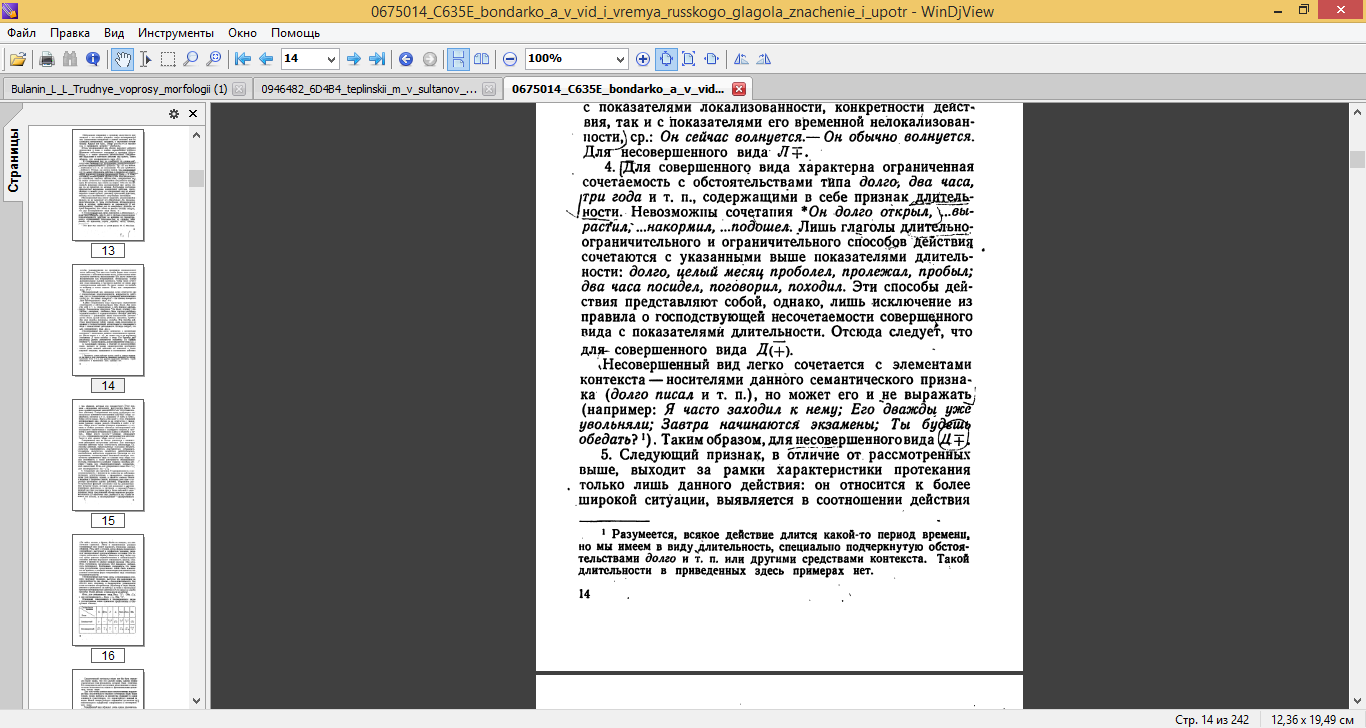Click the Print icon
The image size is (1366, 728).
(47, 59)
